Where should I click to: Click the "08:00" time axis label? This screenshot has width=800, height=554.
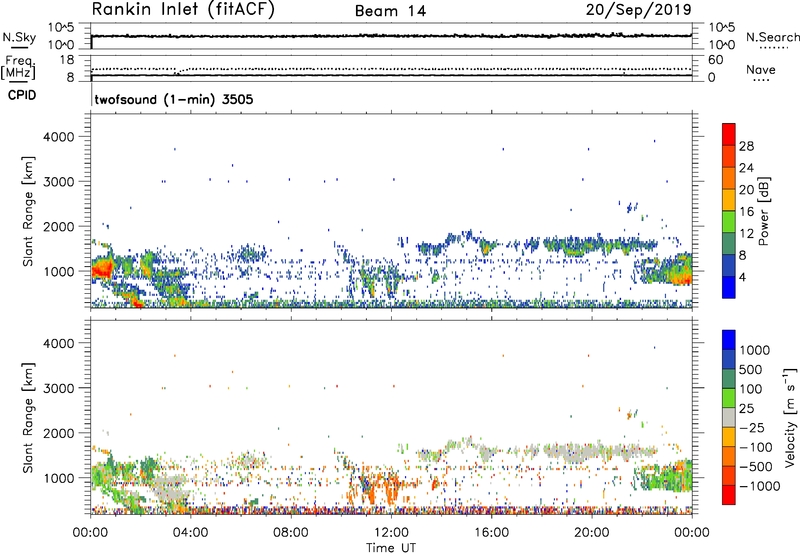point(291,533)
